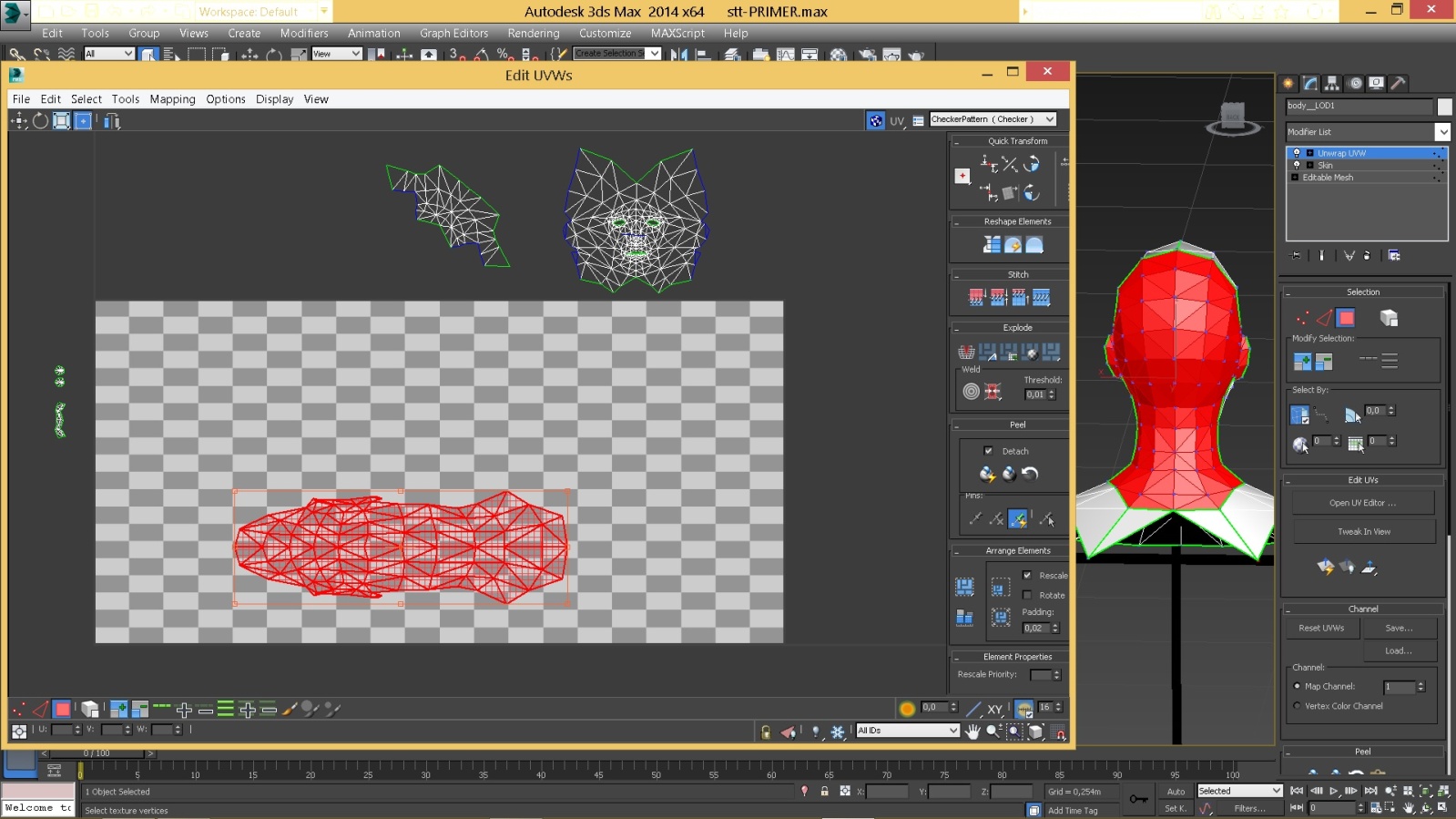
Task: Open the Hierarchy tab in command panel
Action: (x=1332, y=83)
